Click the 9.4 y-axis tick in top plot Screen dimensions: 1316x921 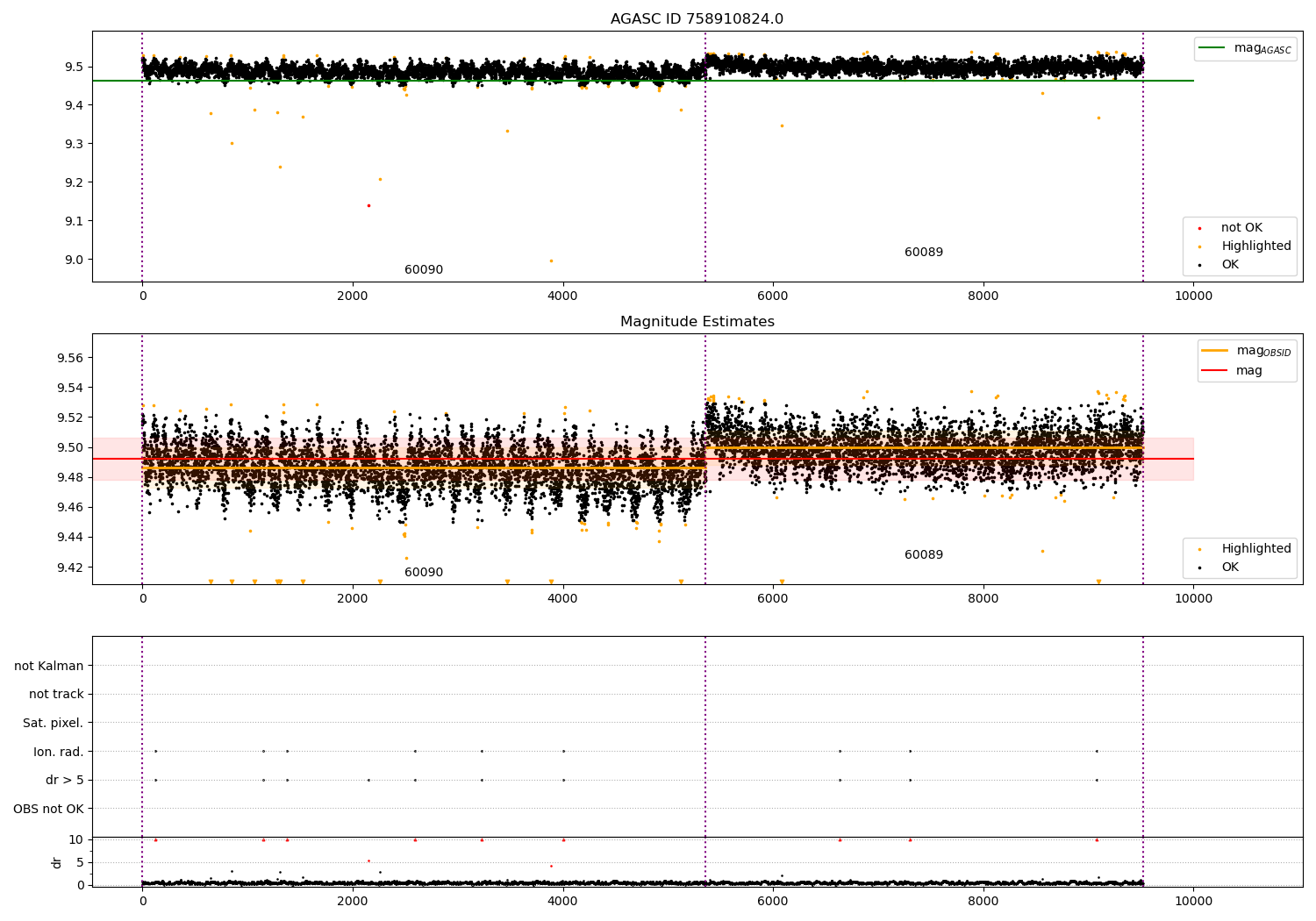point(74,106)
